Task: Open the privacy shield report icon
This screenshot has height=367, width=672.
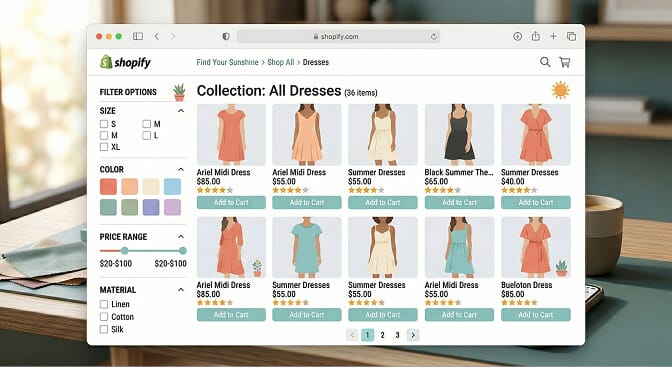Action: point(226,36)
